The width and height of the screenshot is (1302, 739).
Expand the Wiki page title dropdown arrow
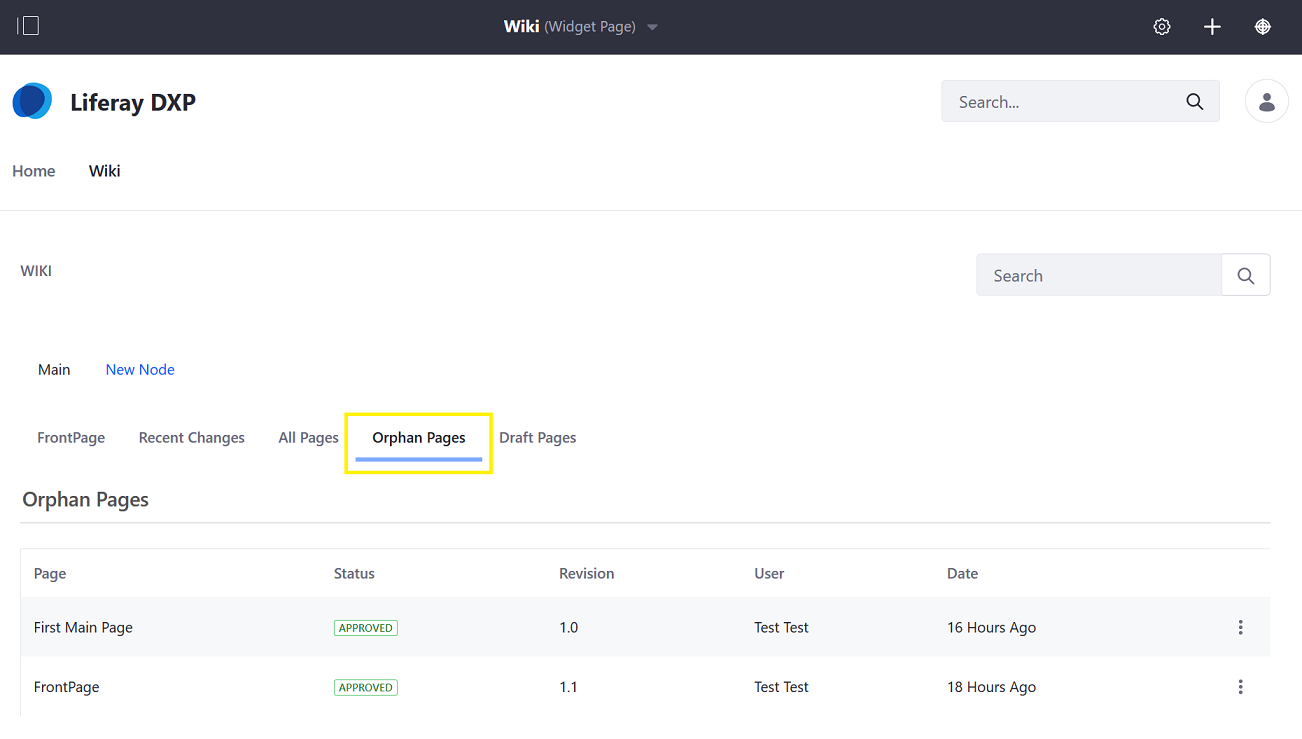point(652,27)
